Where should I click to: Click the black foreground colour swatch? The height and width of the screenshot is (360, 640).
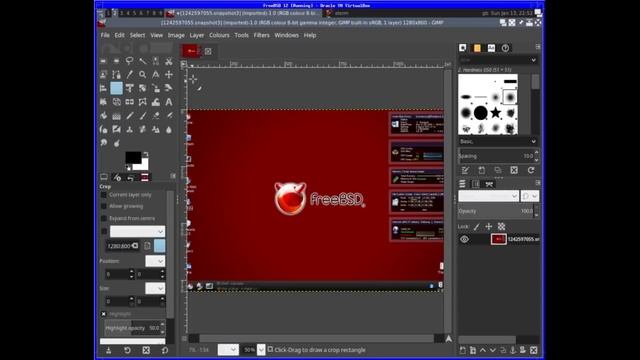click(132, 158)
